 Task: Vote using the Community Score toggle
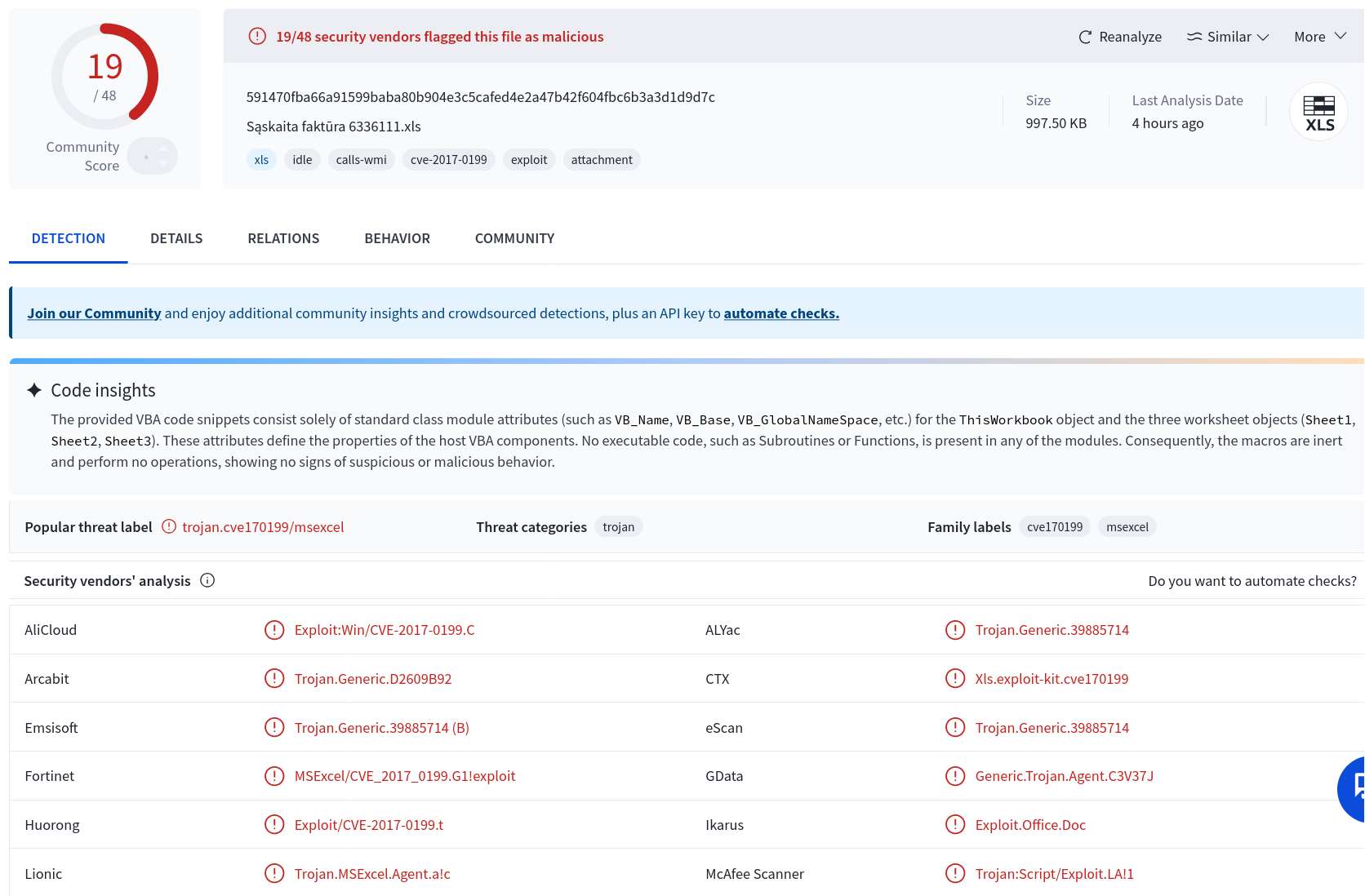(152, 156)
